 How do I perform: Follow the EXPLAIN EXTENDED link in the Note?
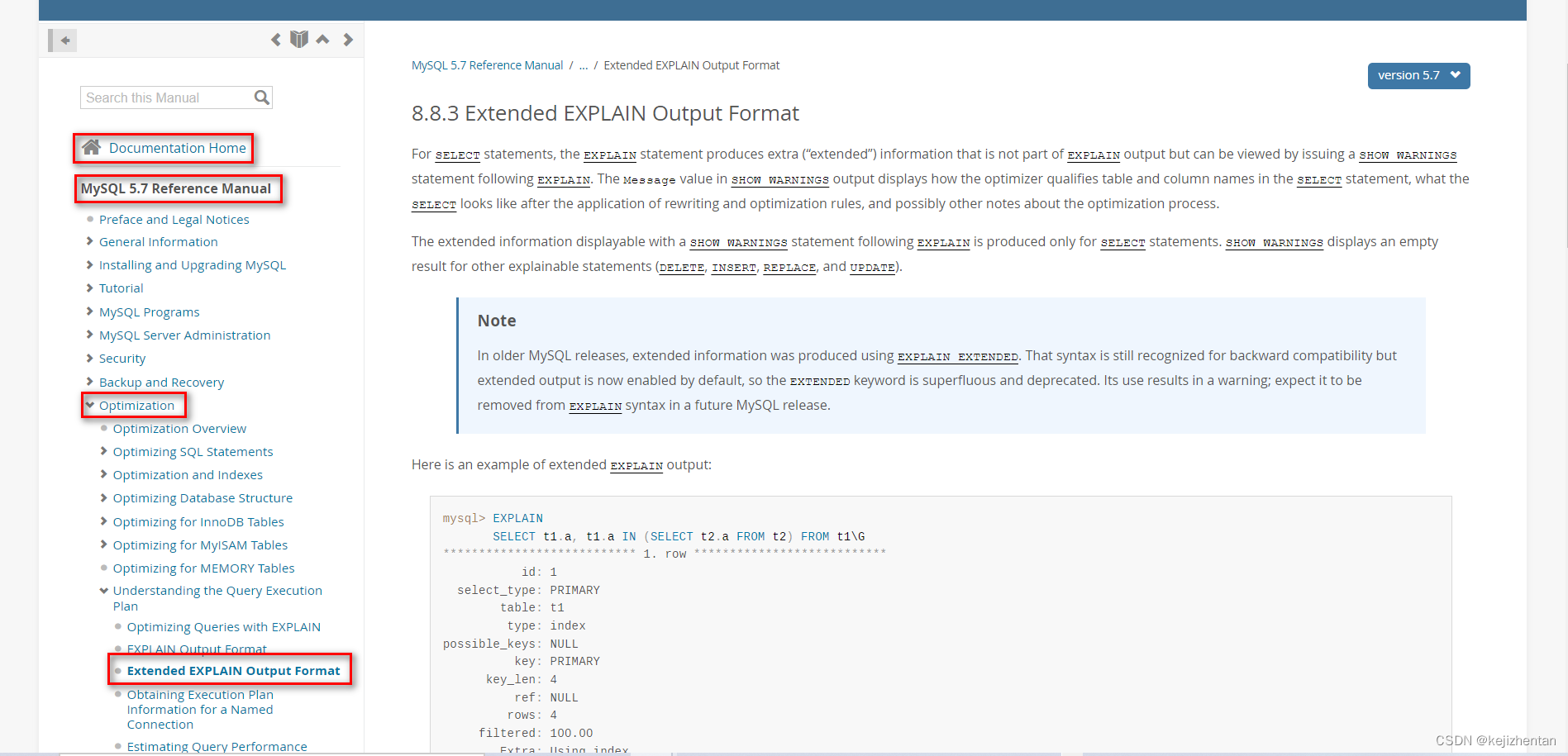[958, 356]
